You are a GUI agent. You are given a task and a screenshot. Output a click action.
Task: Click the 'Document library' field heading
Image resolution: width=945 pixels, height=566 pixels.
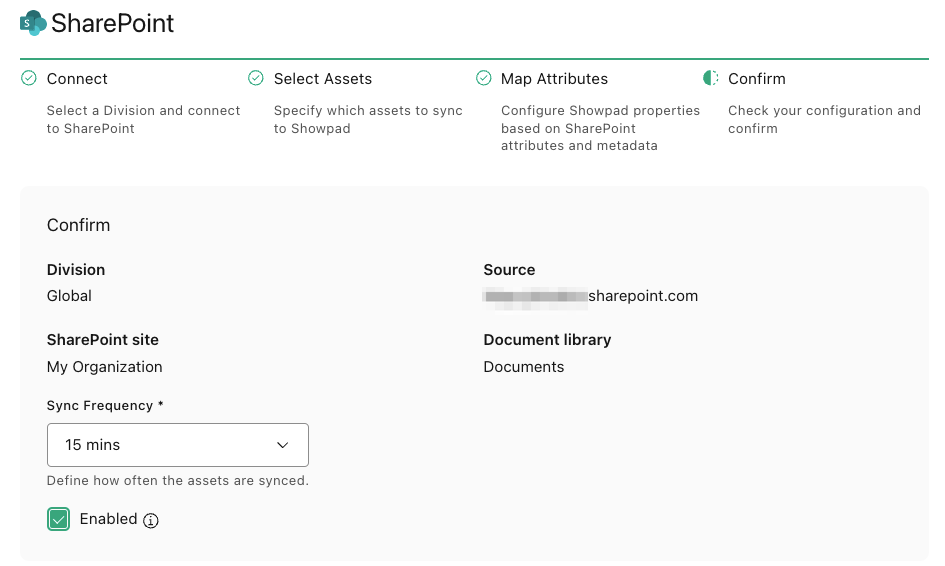(547, 340)
